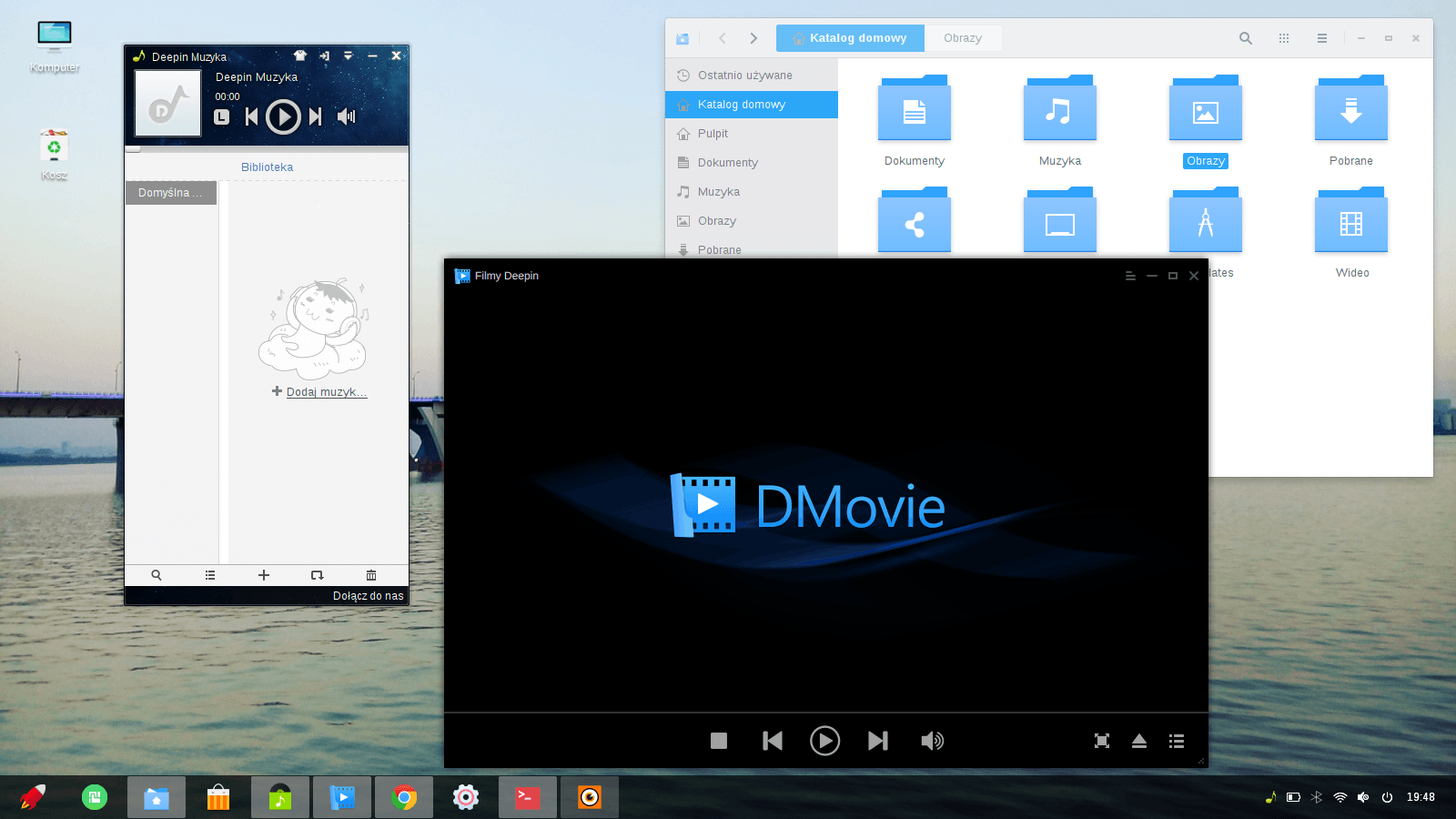Click the power icon in system tray
Screen dimensions: 1456x819
pyautogui.click(x=1387, y=797)
